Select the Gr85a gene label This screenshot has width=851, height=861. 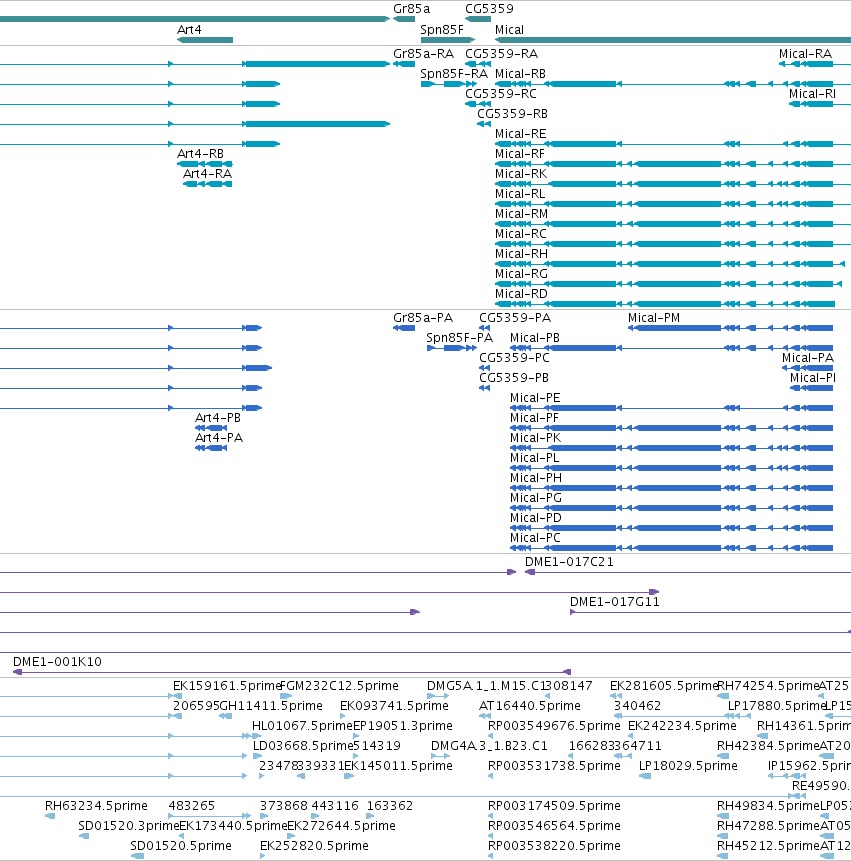coord(411,9)
